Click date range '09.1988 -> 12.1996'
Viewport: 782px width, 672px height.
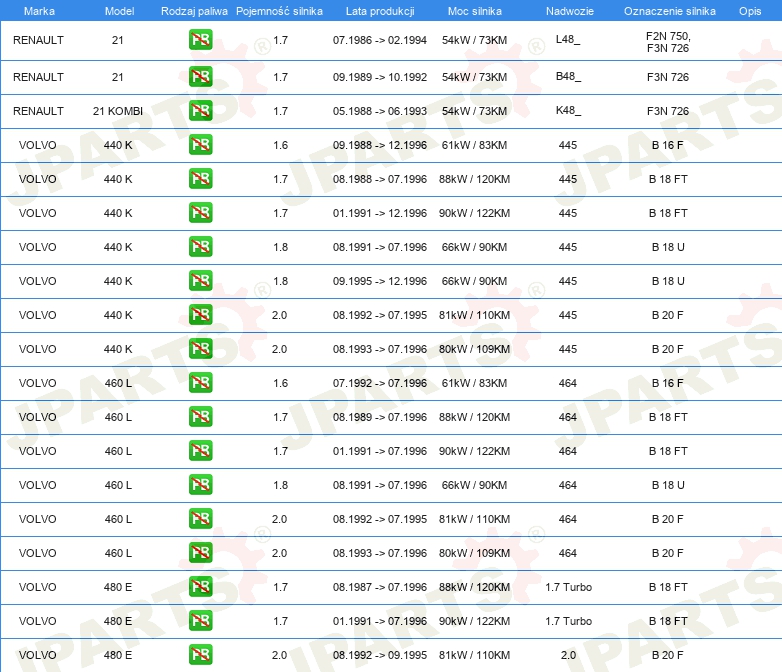click(380, 145)
